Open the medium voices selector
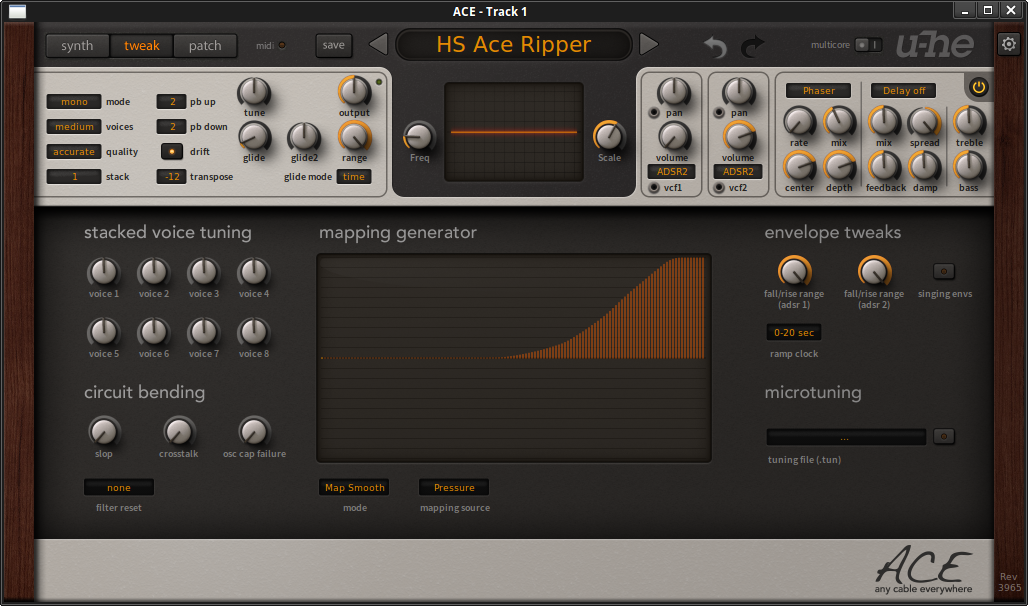The height and width of the screenshot is (606, 1028). (74, 127)
